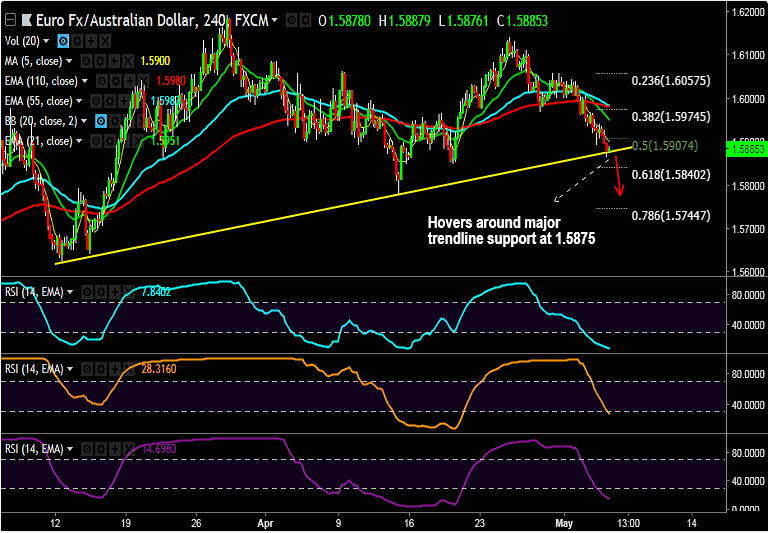Expand the EMA (21, close) dropdown arrow
The width and height of the screenshot is (768, 533).
pos(79,141)
